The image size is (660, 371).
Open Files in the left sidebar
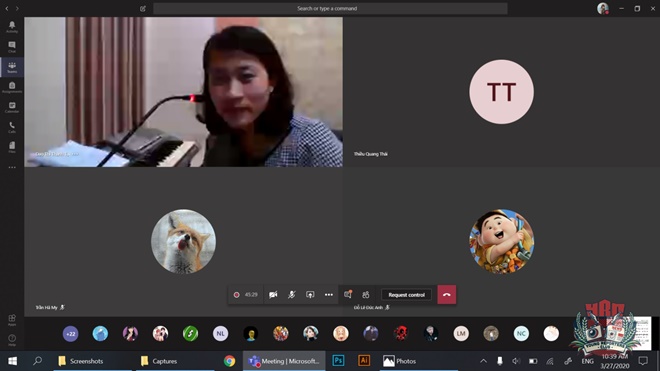tap(12, 147)
